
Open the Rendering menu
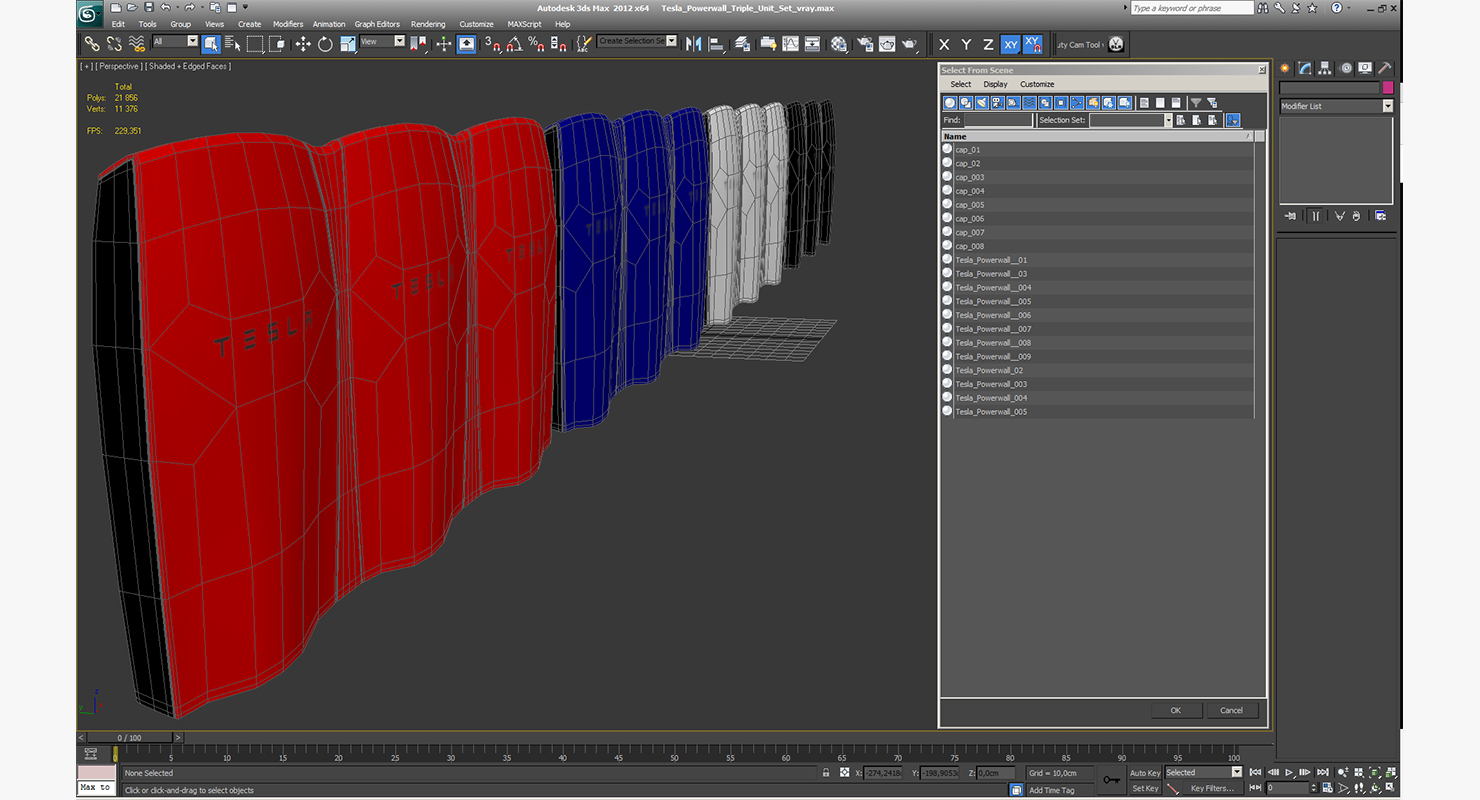click(428, 24)
